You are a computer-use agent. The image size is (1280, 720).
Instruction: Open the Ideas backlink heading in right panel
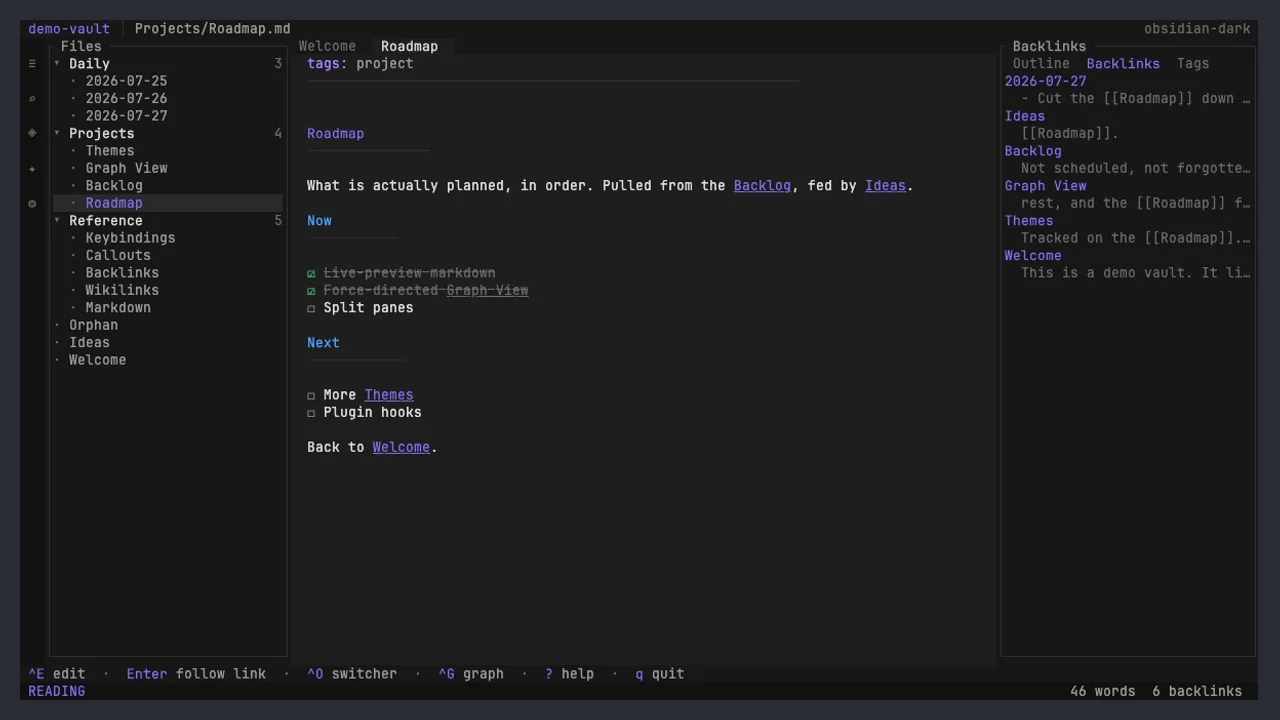tap(1025, 116)
